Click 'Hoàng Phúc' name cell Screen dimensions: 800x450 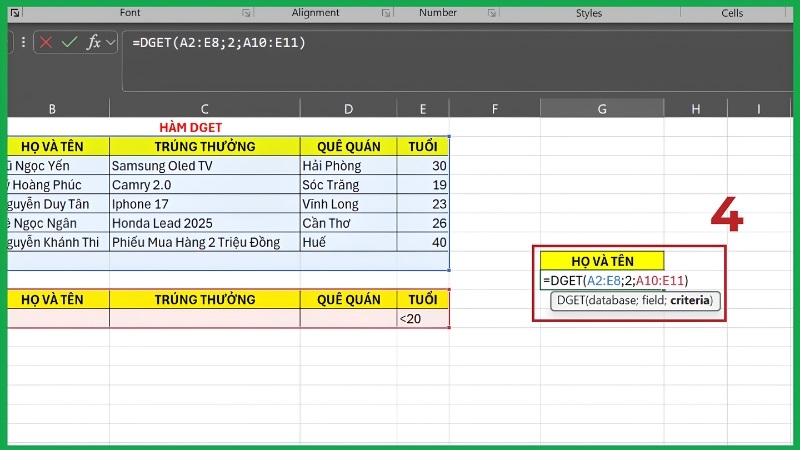click(x=58, y=185)
